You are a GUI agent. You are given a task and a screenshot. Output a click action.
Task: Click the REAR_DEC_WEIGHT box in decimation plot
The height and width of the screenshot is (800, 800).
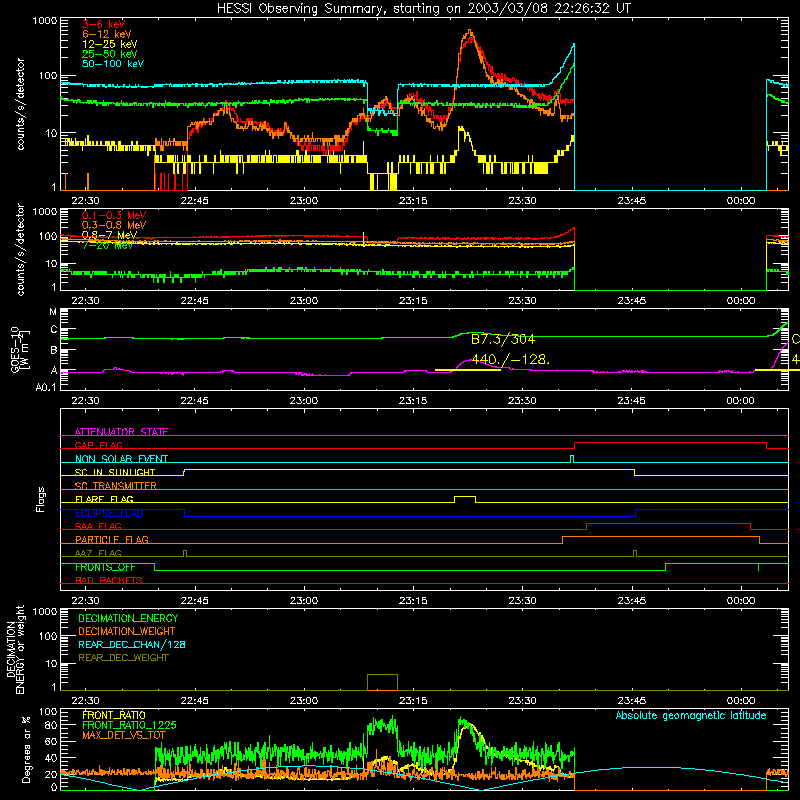coord(382,682)
